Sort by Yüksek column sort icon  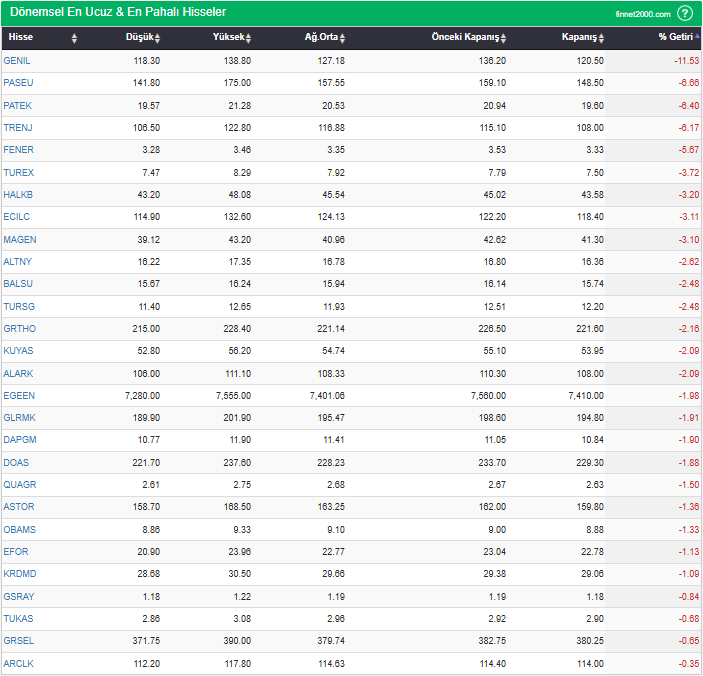(x=248, y=38)
